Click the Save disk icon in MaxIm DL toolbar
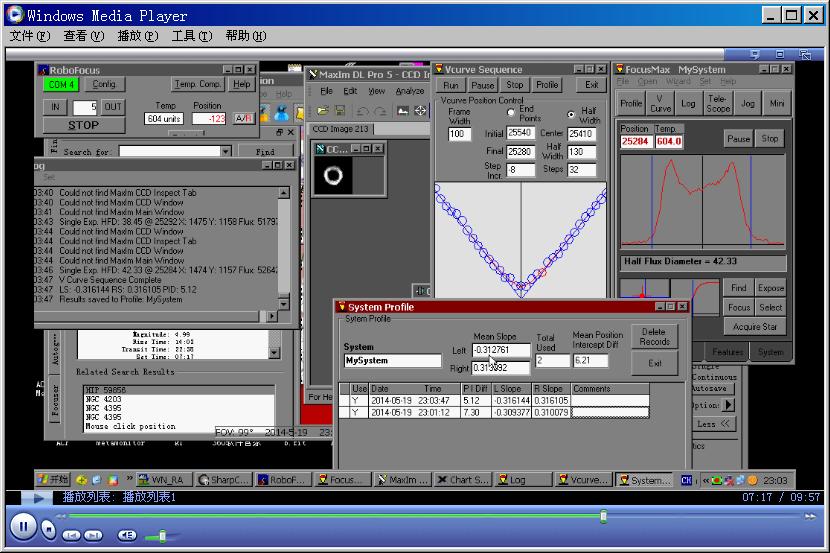This screenshot has height=553, width=830. coord(340,111)
